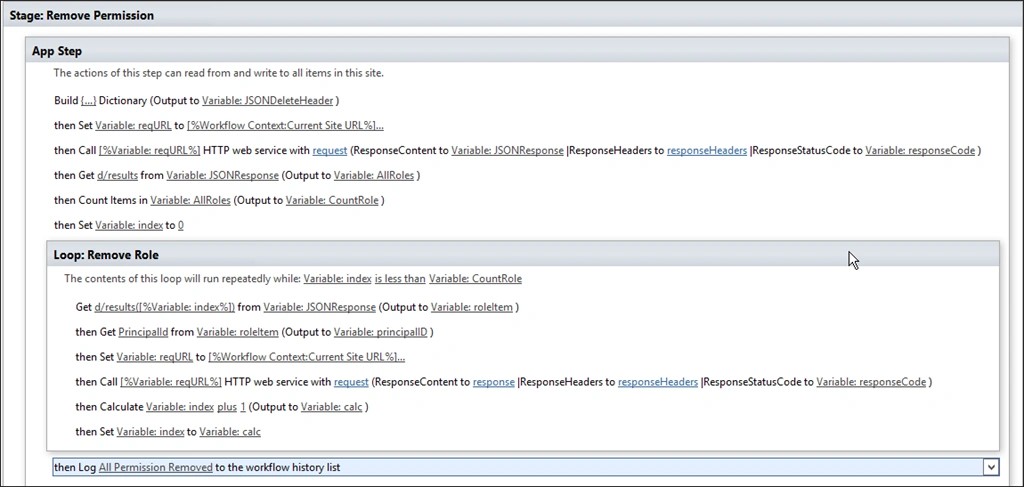Click Variable: reqURL in the loop's Set action
The height and width of the screenshot is (487, 1024).
click(x=155, y=357)
